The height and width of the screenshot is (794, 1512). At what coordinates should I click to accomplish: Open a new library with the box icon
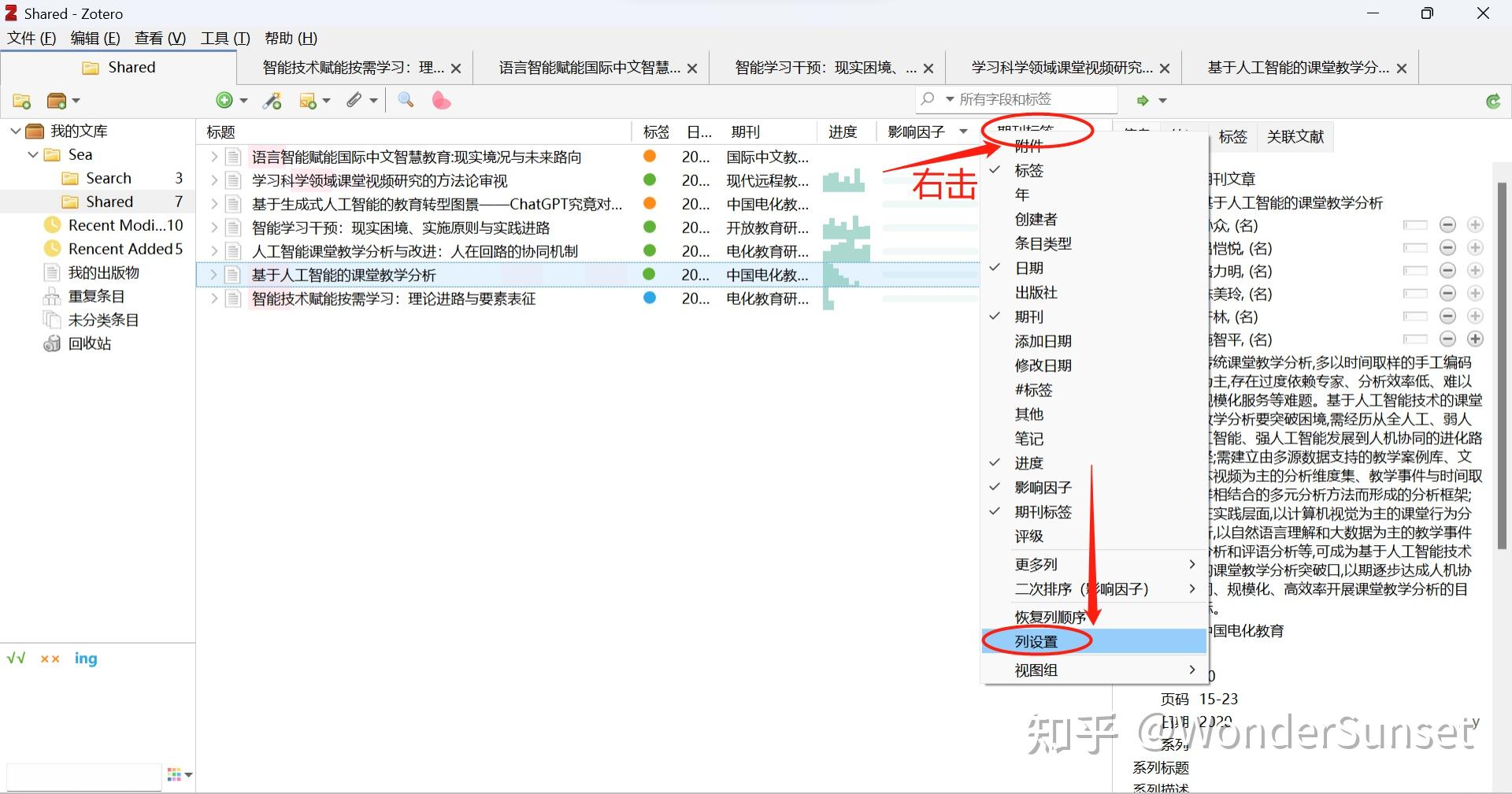(x=57, y=100)
